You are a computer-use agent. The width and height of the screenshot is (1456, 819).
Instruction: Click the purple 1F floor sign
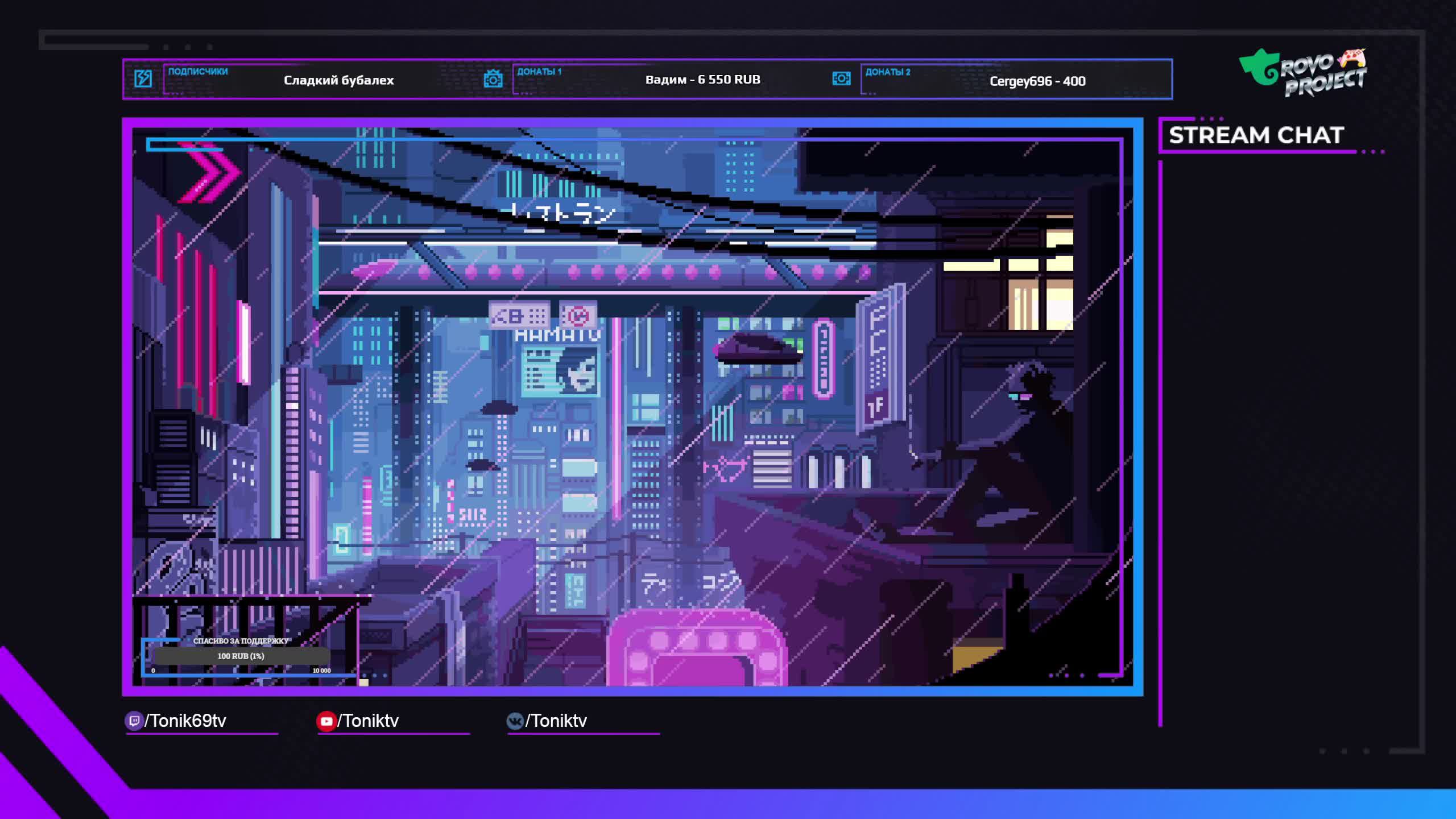(875, 406)
